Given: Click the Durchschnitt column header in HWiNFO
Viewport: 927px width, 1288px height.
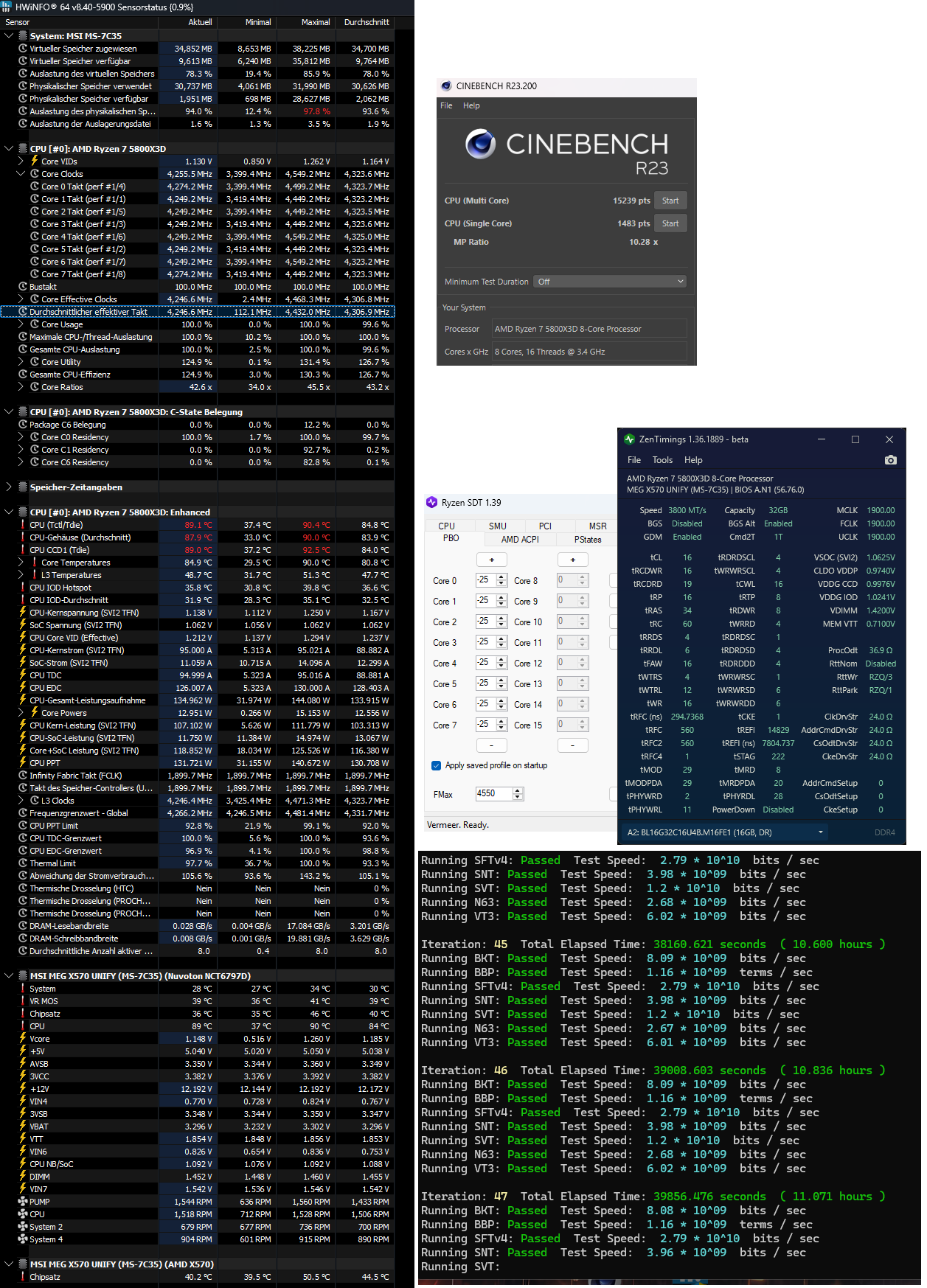Looking at the screenshot, I should 364,22.
